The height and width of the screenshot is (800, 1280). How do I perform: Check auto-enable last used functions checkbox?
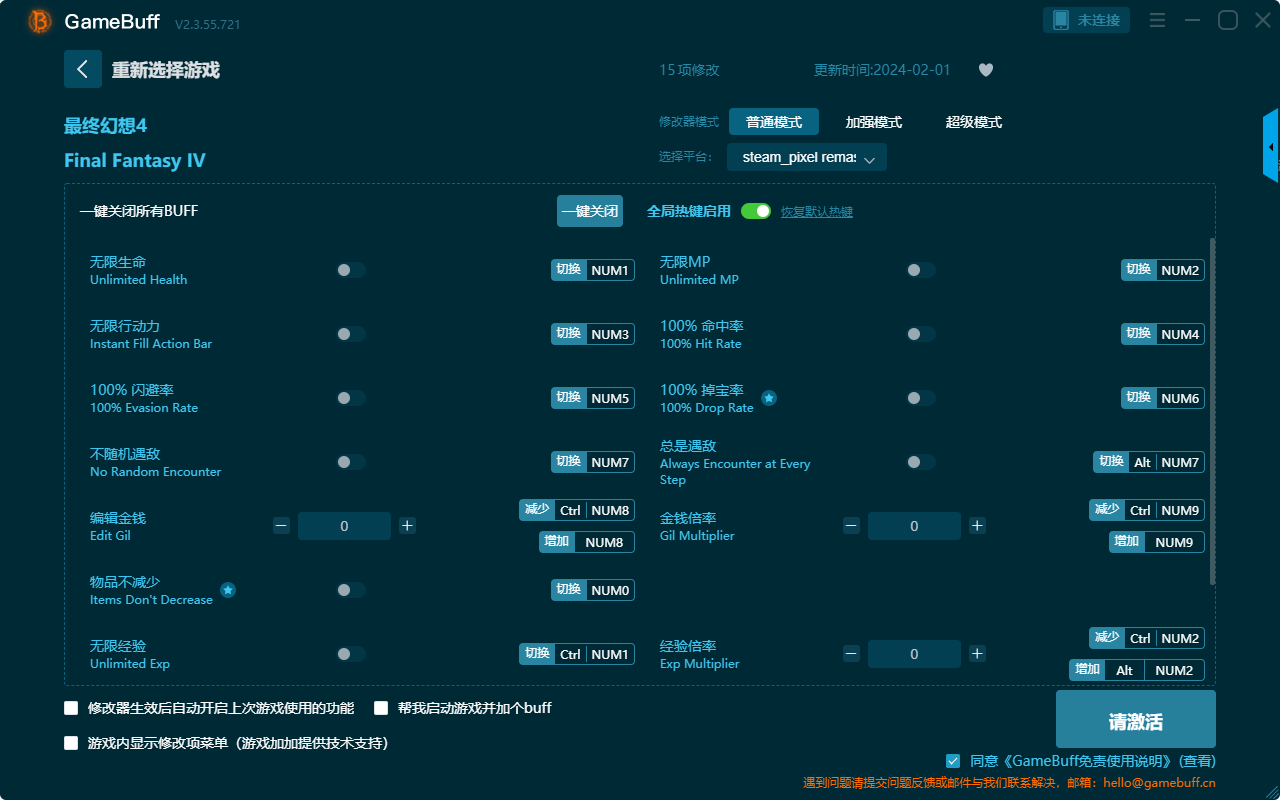coord(71,708)
